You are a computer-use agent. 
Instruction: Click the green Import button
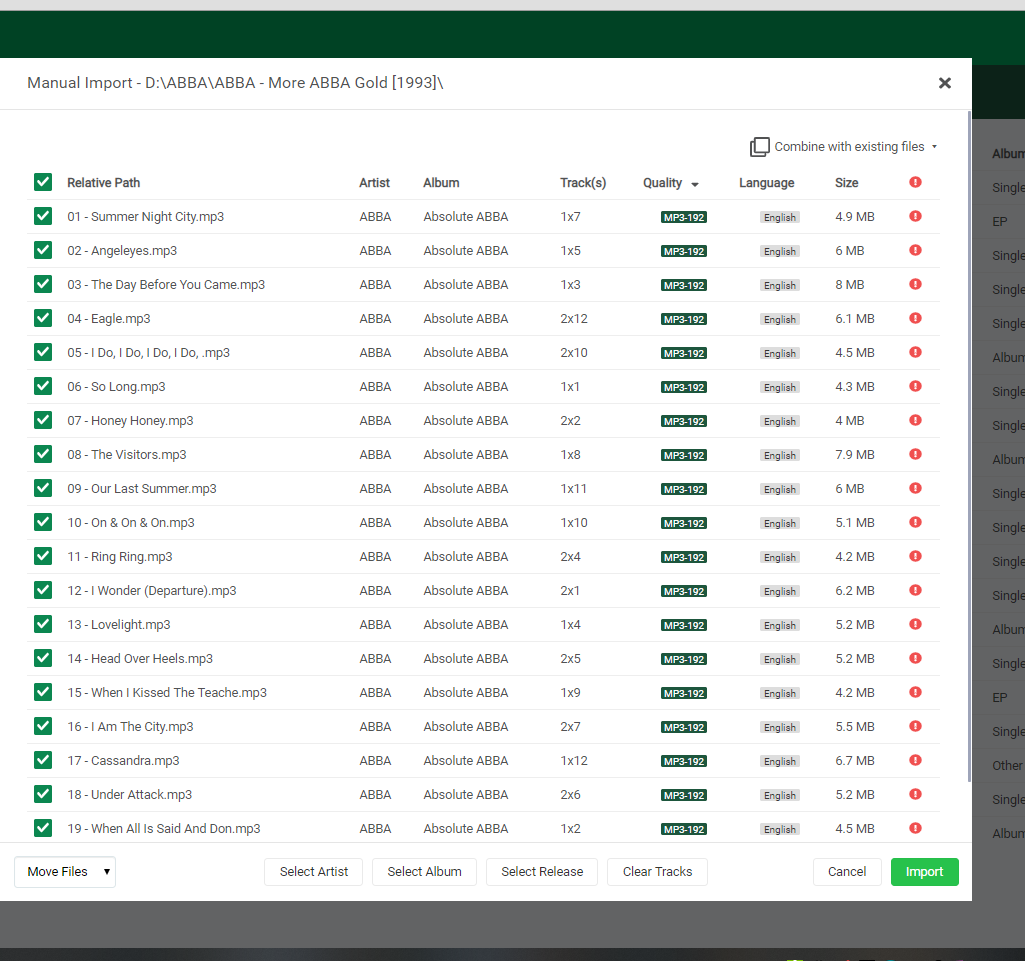(924, 872)
